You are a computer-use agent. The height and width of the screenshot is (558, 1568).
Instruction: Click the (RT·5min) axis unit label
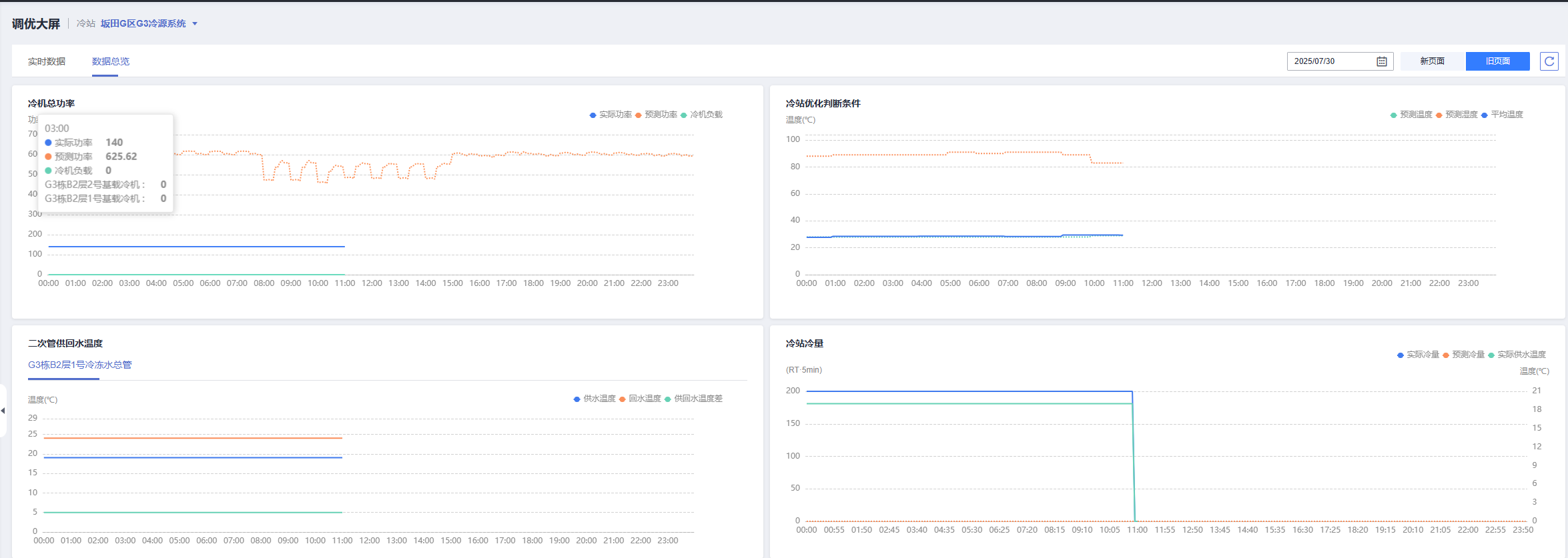point(804,370)
